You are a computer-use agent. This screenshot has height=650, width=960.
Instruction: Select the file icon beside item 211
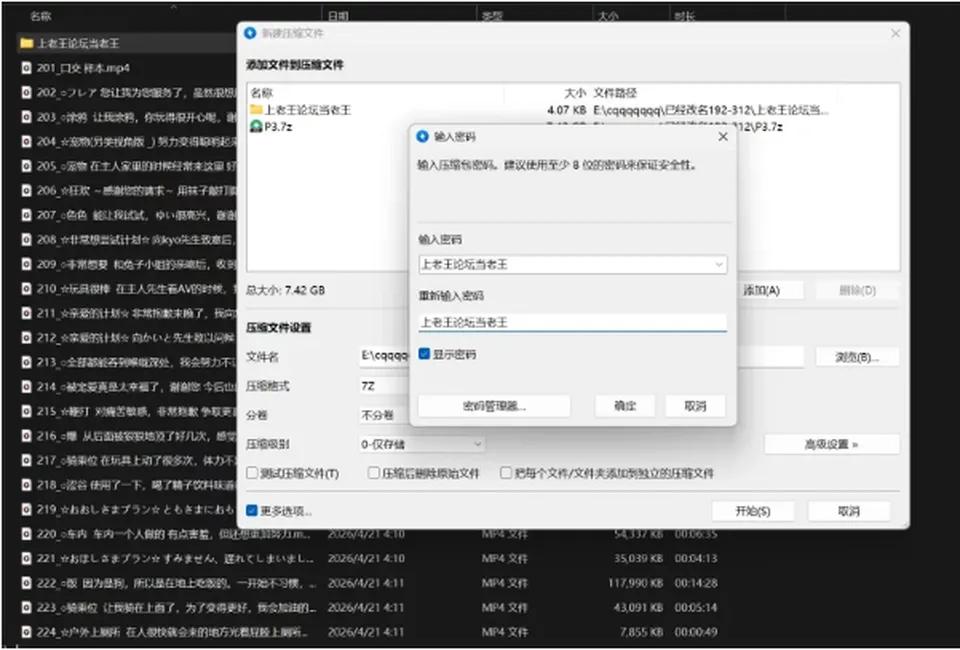(26, 313)
